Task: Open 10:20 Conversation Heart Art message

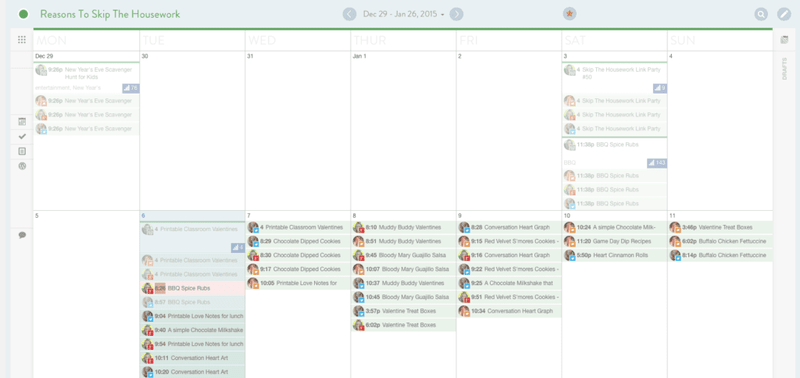Action: tap(192, 372)
